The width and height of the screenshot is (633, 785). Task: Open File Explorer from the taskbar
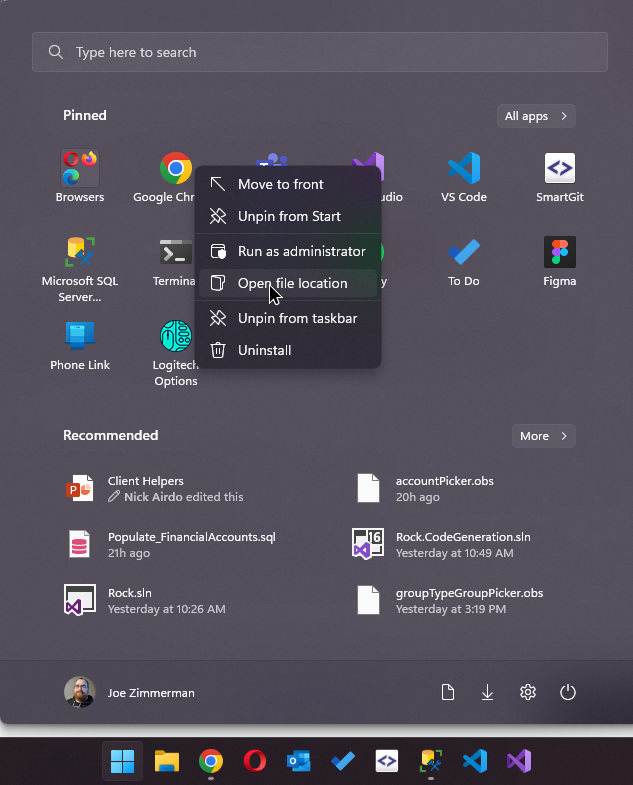tap(167, 761)
